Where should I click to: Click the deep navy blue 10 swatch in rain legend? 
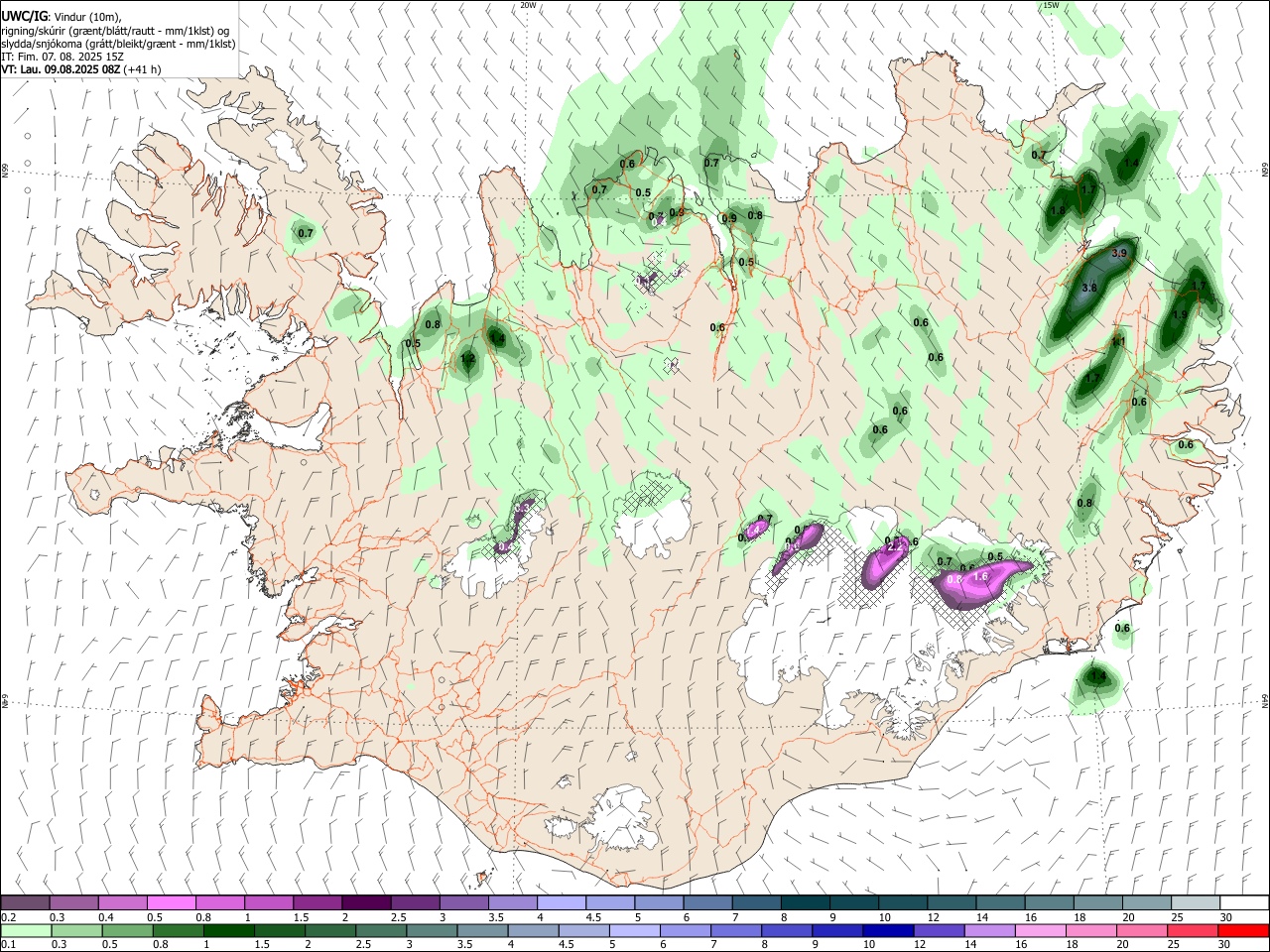point(888,930)
